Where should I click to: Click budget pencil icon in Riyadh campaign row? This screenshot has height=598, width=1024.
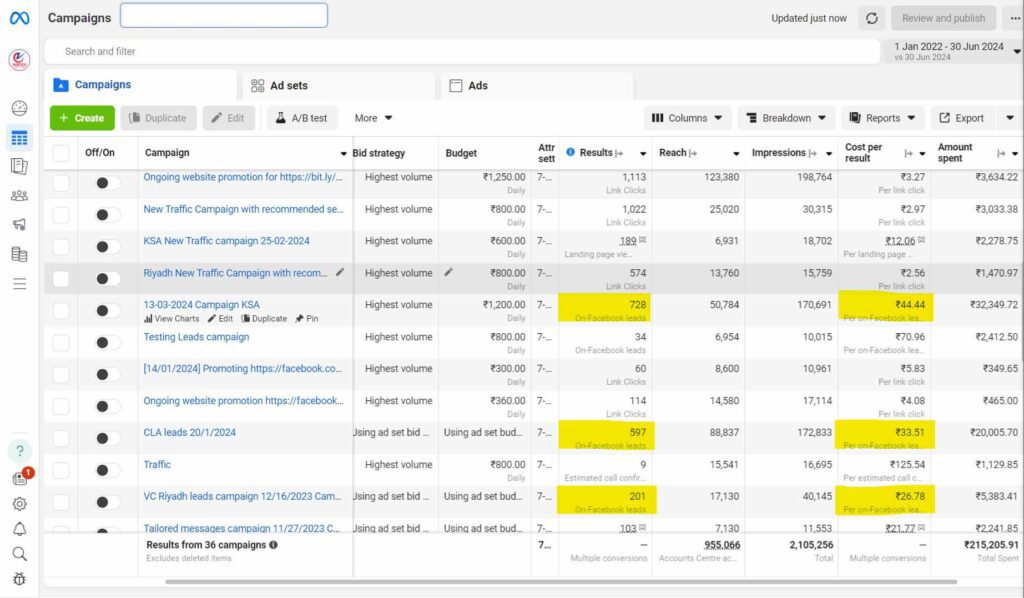[x=449, y=272]
